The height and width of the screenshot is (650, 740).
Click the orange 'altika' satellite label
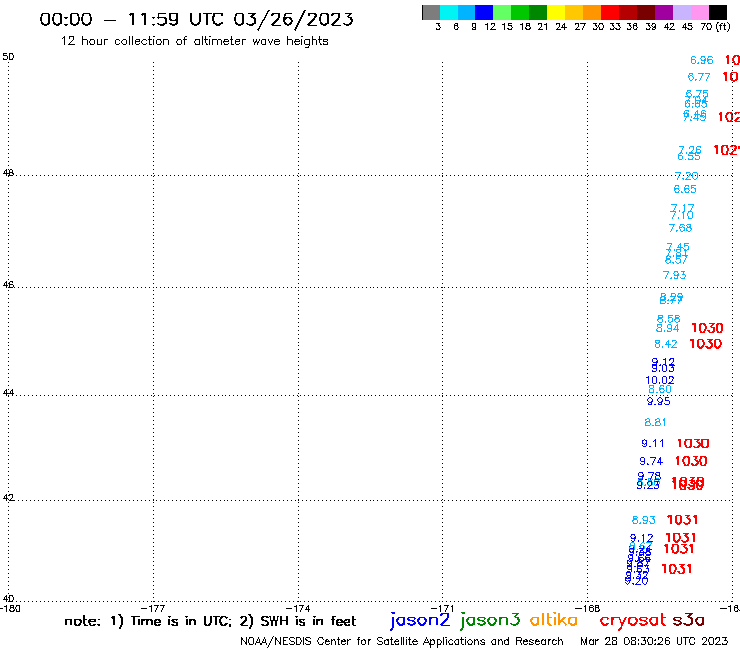click(554, 619)
